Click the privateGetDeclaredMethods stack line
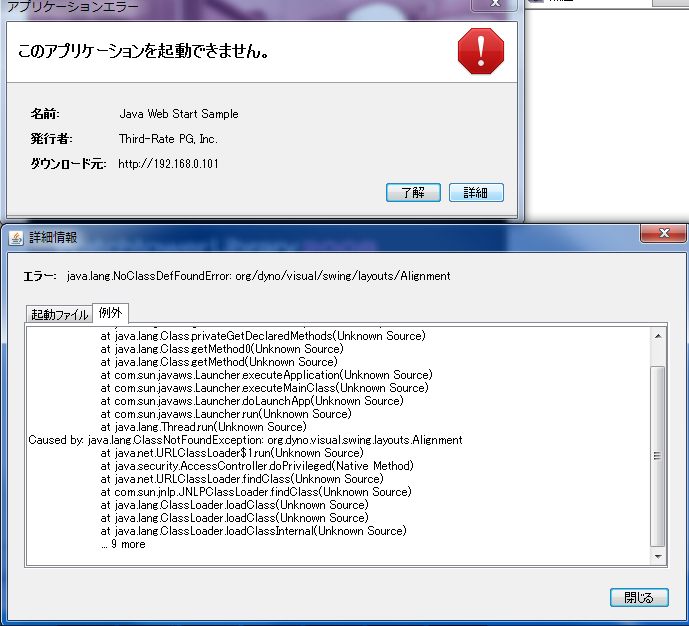The height and width of the screenshot is (626, 689). click(263, 336)
